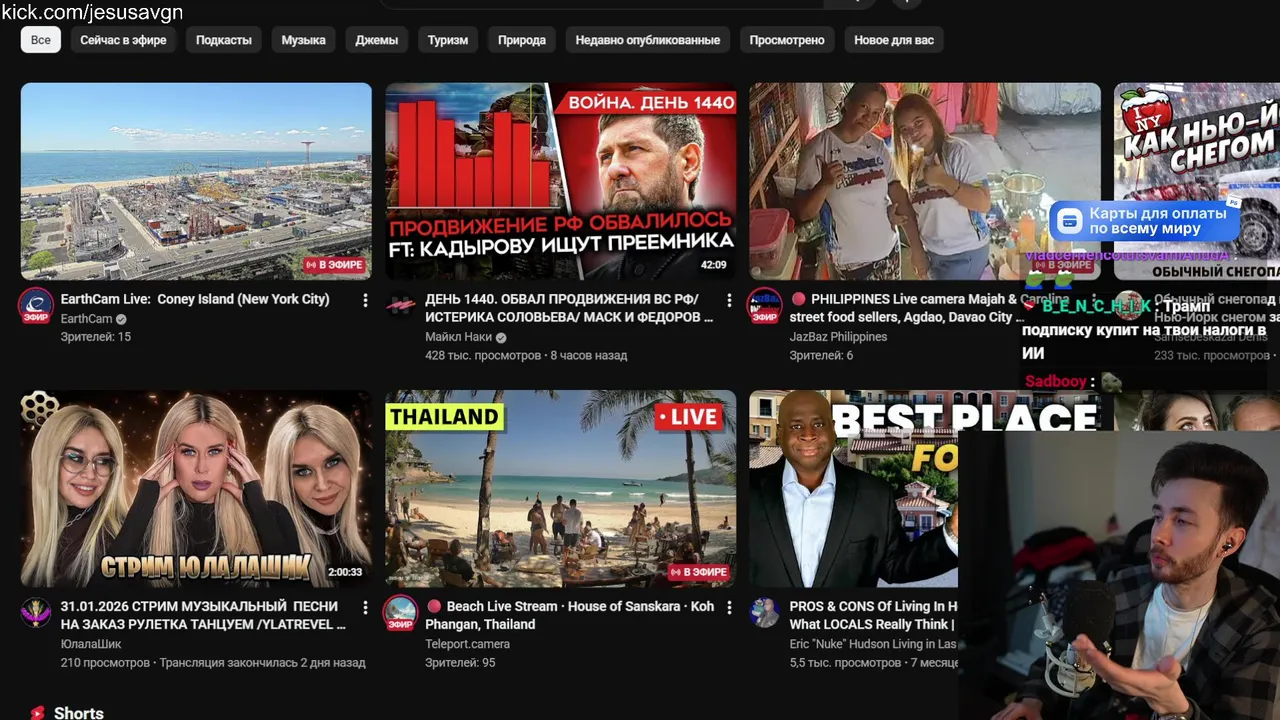Click the verified badge next to EarthCam

click(121, 319)
